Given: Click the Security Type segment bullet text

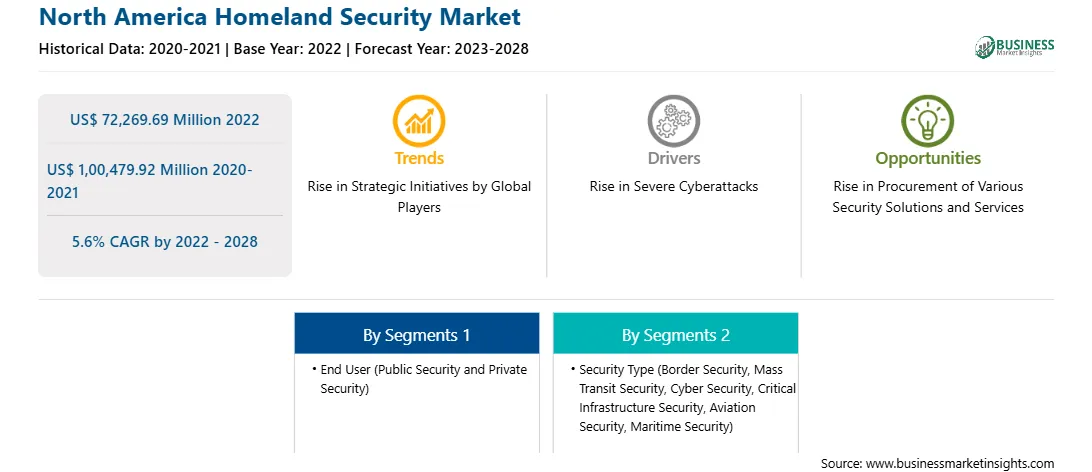Looking at the screenshot, I should (x=682, y=398).
